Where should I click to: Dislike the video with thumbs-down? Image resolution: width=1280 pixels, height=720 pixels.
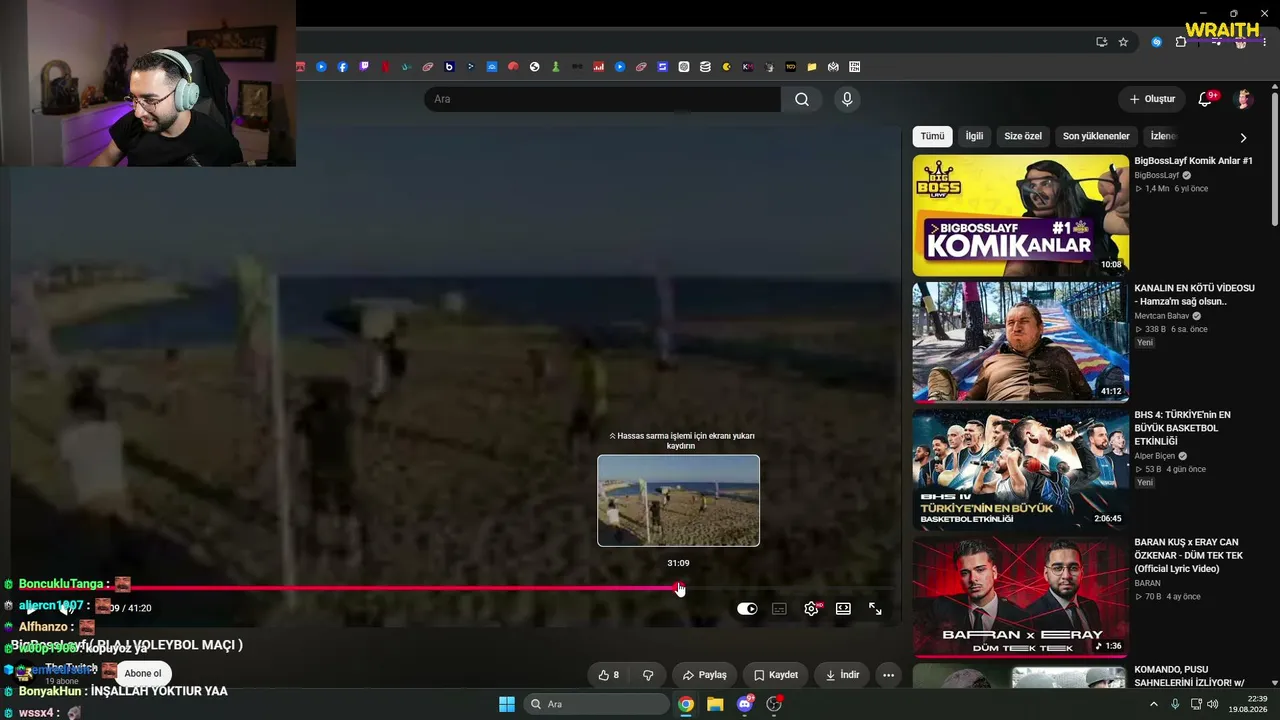tap(648, 675)
